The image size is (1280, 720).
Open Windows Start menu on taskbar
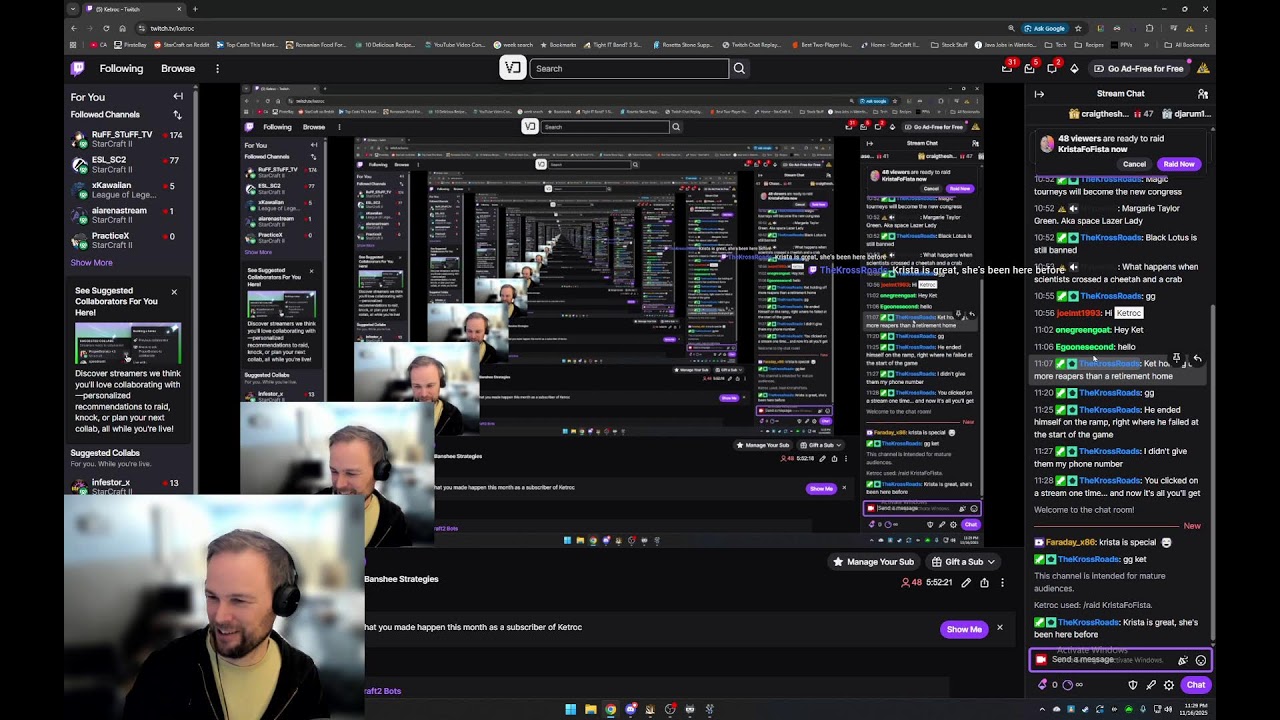[x=570, y=709]
